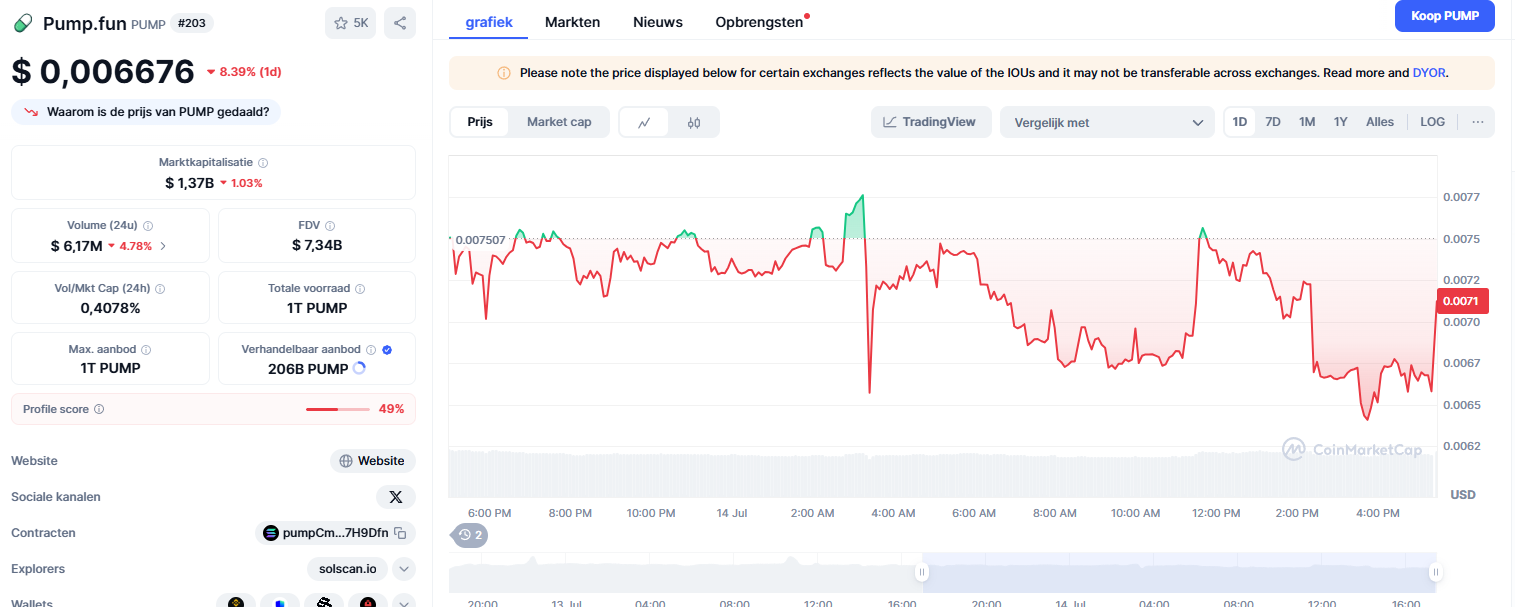Viewport: 1515px width, 607px height.
Task: Set chart range to 1Y
Action: [1341, 122]
